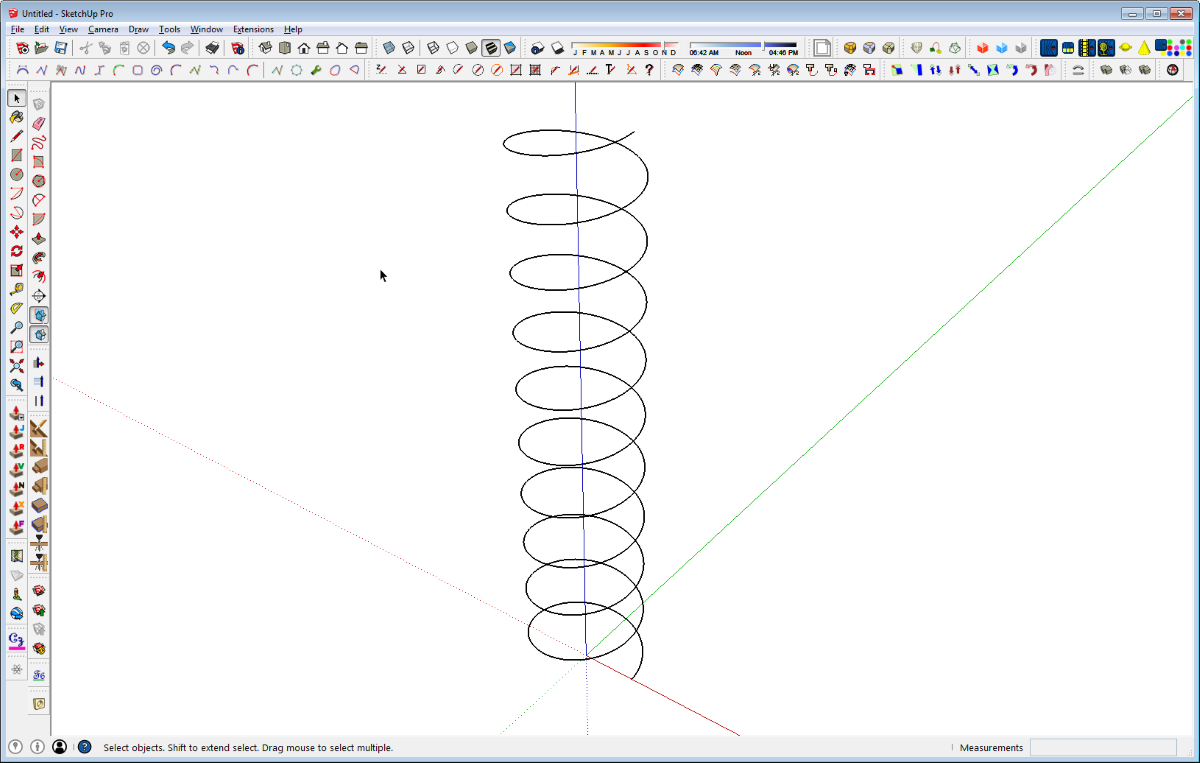Click the Save floppy disk icon
Screen dimensions: 1200x763
(x=61, y=48)
